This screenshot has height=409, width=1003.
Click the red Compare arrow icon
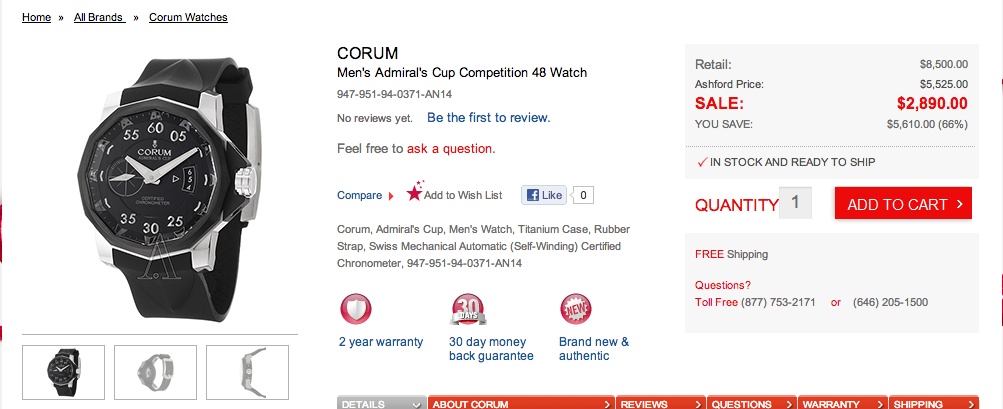click(391, 196)
